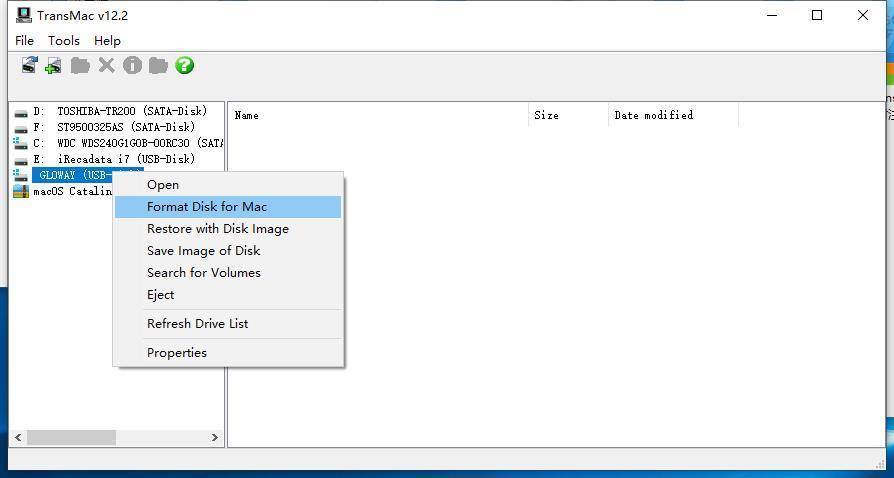Sort by the Name column header
Viewport: 894px width, 478px height.
(379, 115)
